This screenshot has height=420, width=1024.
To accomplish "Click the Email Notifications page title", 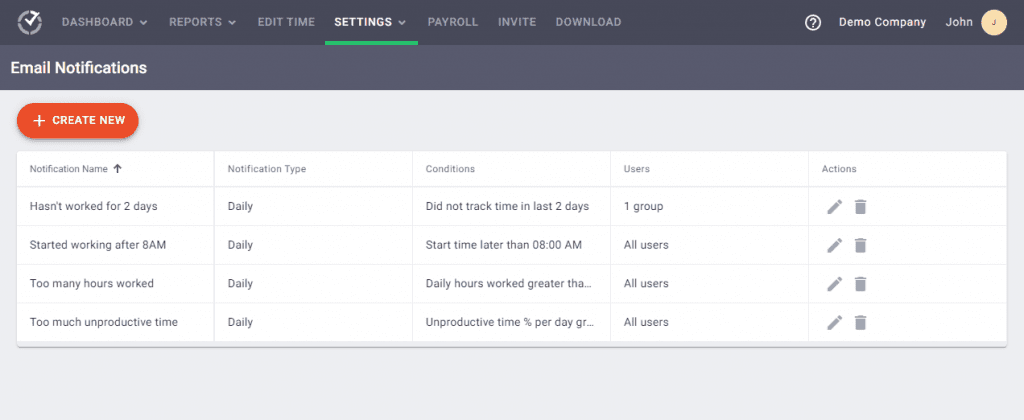I will click(x=78, y=67).
